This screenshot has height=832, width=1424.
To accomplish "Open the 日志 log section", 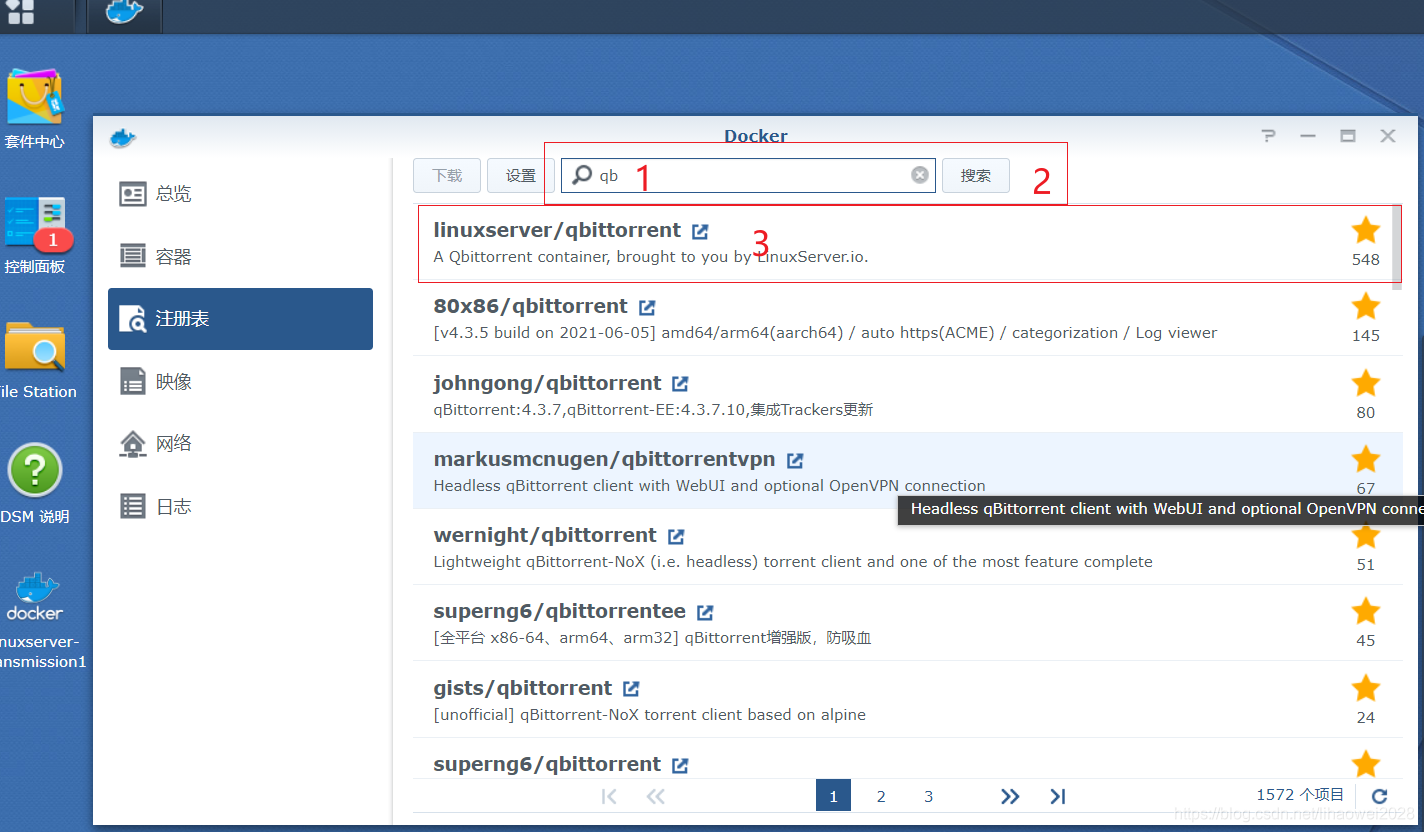I will coord(240,507).
